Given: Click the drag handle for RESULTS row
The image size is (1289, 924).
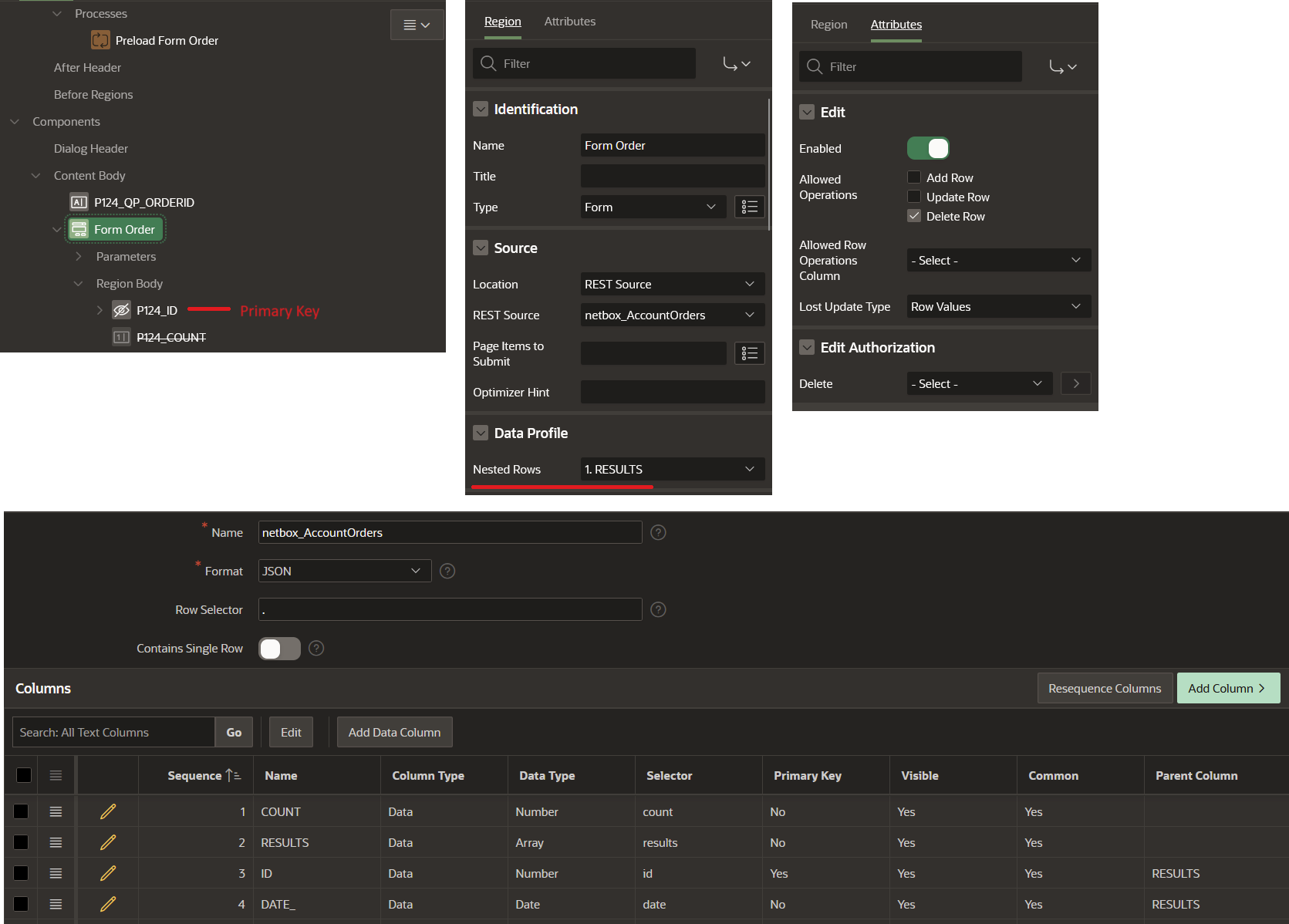Looking at the screenshot, I should tap(56, 842).
